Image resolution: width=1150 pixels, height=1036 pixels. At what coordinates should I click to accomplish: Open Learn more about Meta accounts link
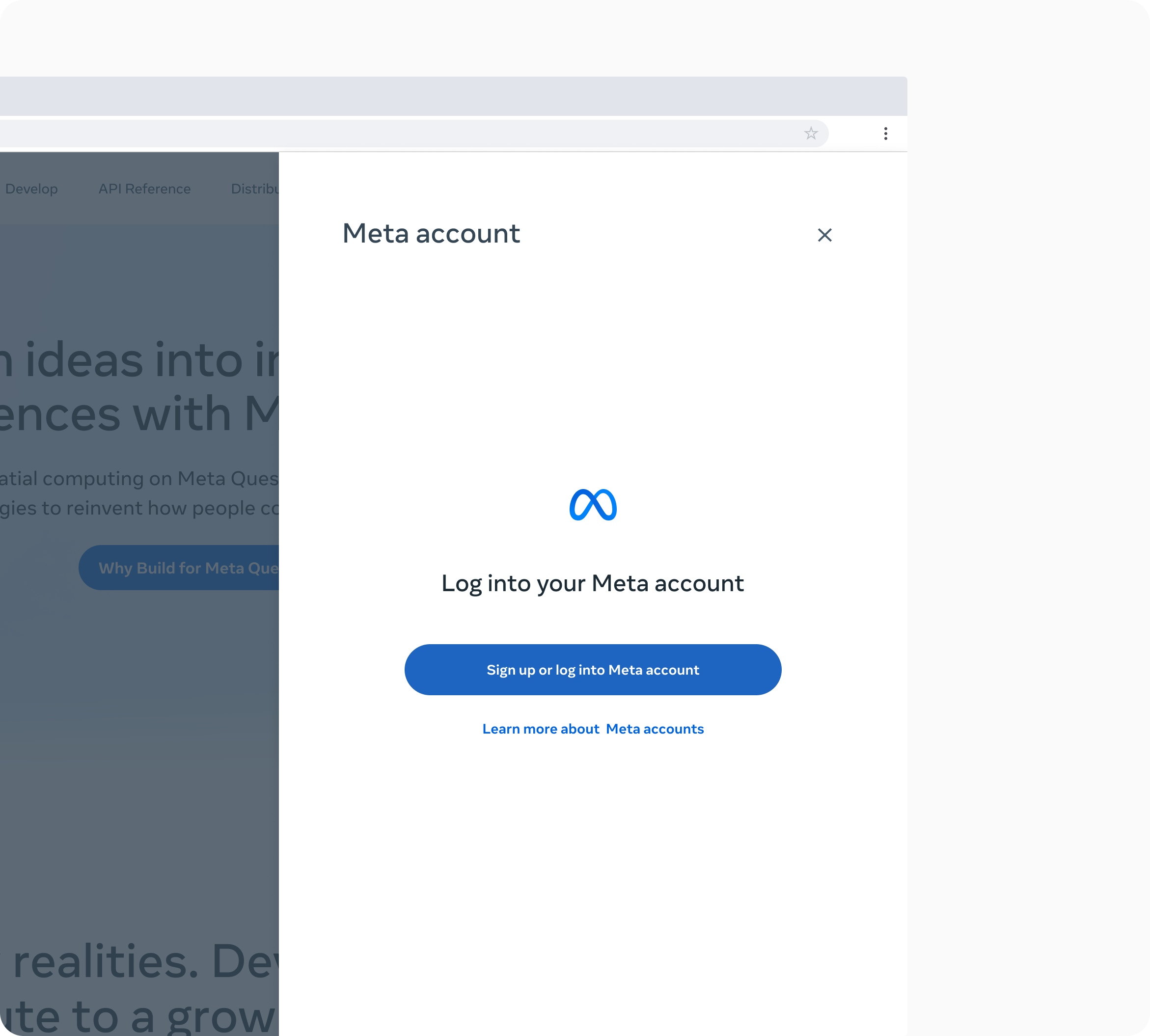click(593, 729)
